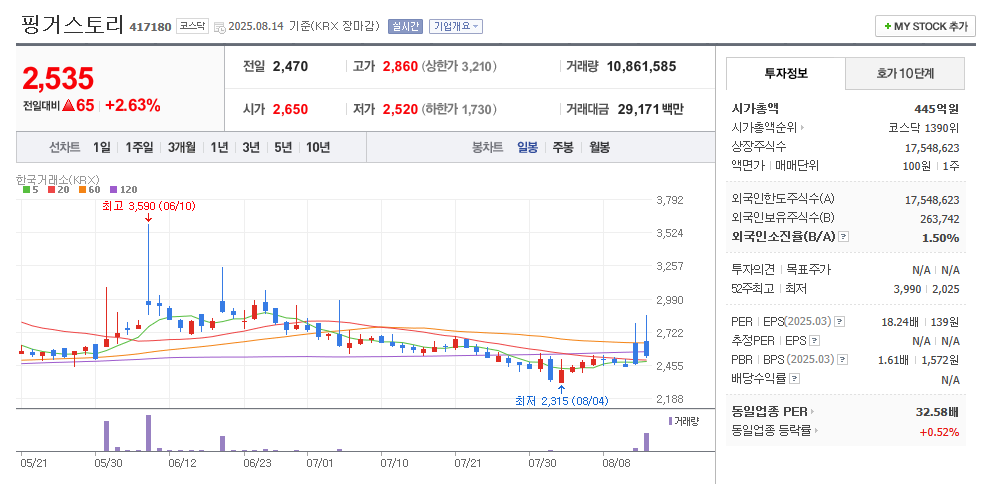This screenshot has width=987, height=484.
Task: Click arrow icon next to 동일업종 등락률
Action: [x=816, y=431]
